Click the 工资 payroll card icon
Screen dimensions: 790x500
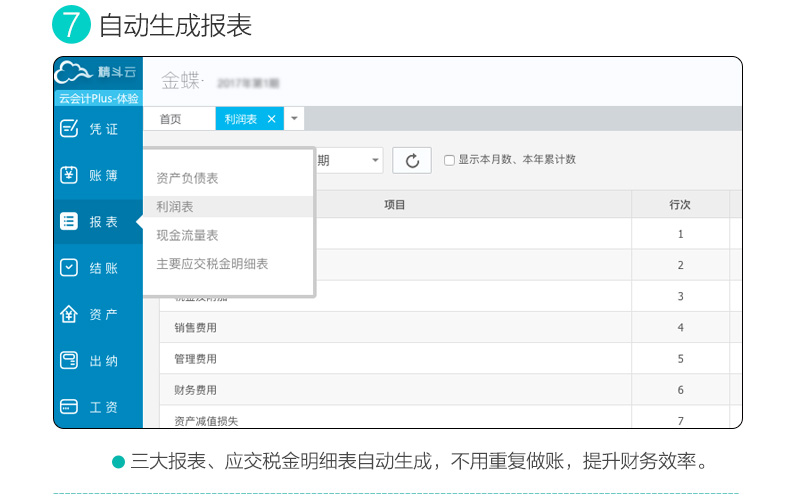[x=69, y=406]
